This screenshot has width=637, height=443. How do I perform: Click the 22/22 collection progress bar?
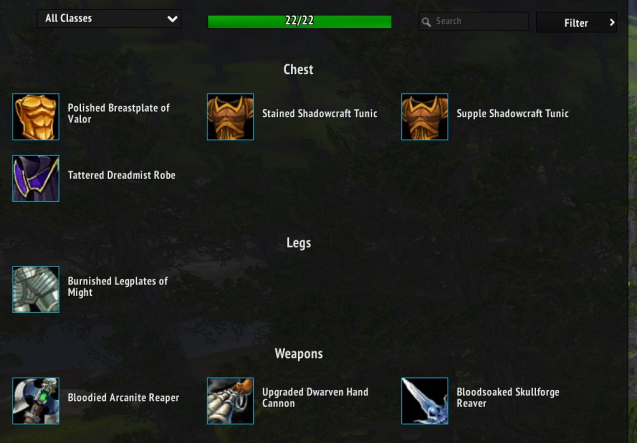click(299, 22)
